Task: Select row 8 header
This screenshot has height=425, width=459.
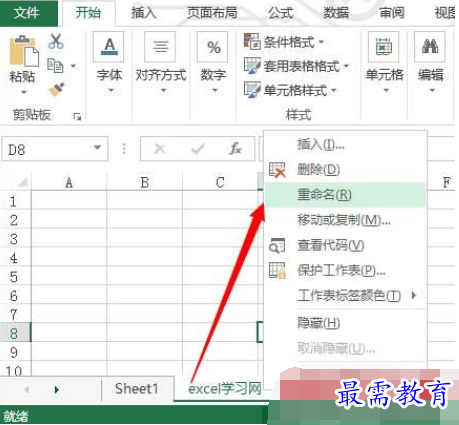Action: (x=15, y=333)
